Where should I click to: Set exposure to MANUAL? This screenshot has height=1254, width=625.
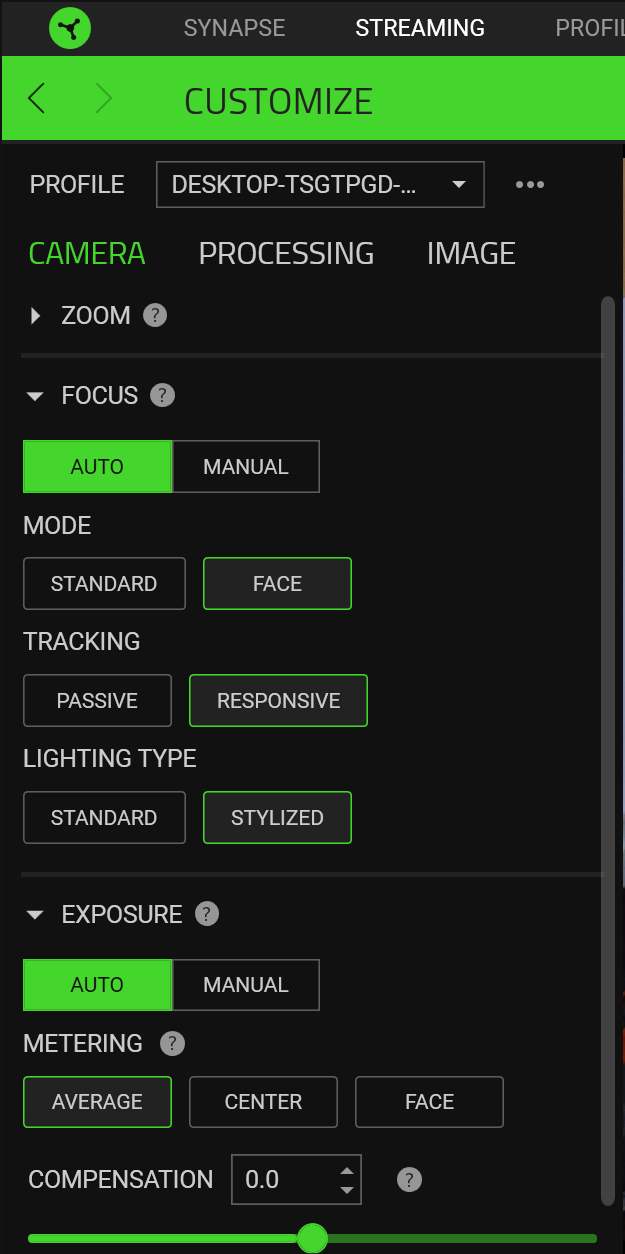pos(246,985)
